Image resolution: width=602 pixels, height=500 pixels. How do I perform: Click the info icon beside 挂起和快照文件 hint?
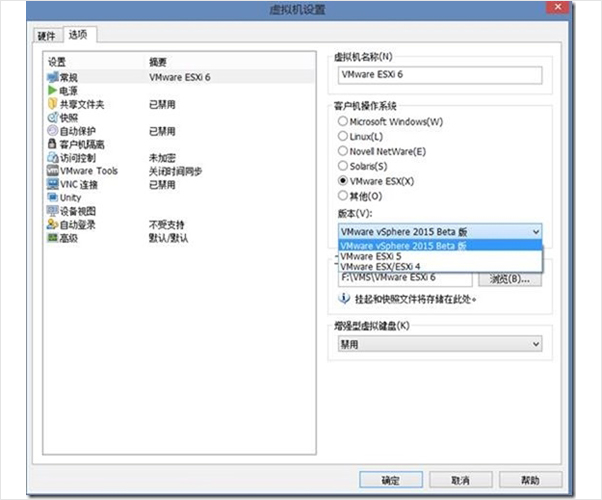click(344, 298)
